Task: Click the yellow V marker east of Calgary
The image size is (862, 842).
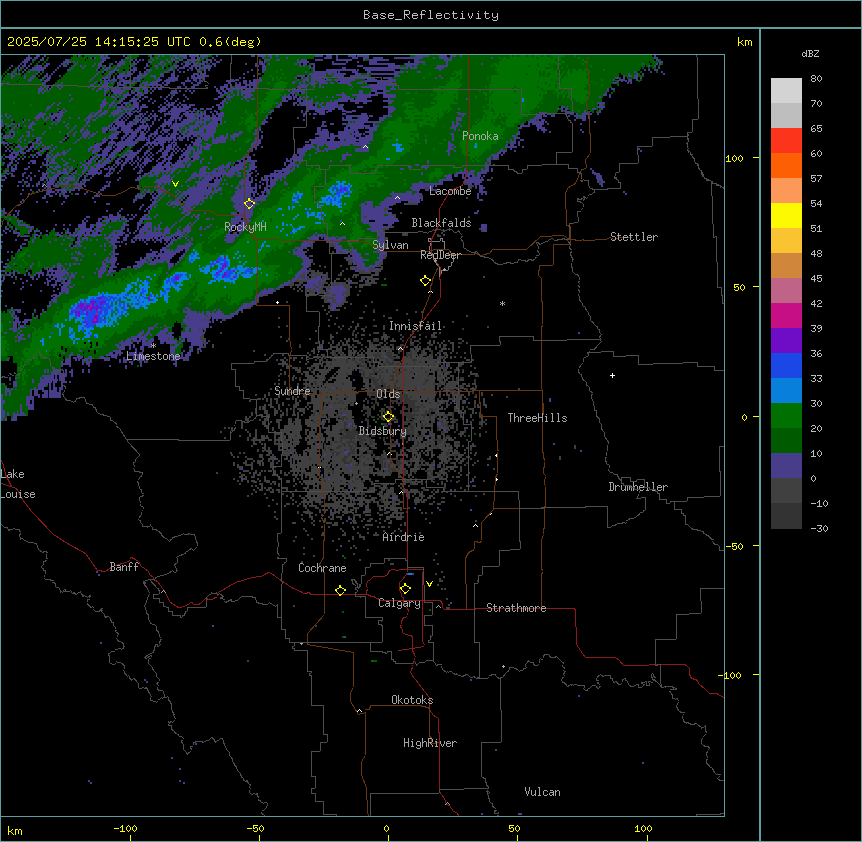Action: click(429, 584)
